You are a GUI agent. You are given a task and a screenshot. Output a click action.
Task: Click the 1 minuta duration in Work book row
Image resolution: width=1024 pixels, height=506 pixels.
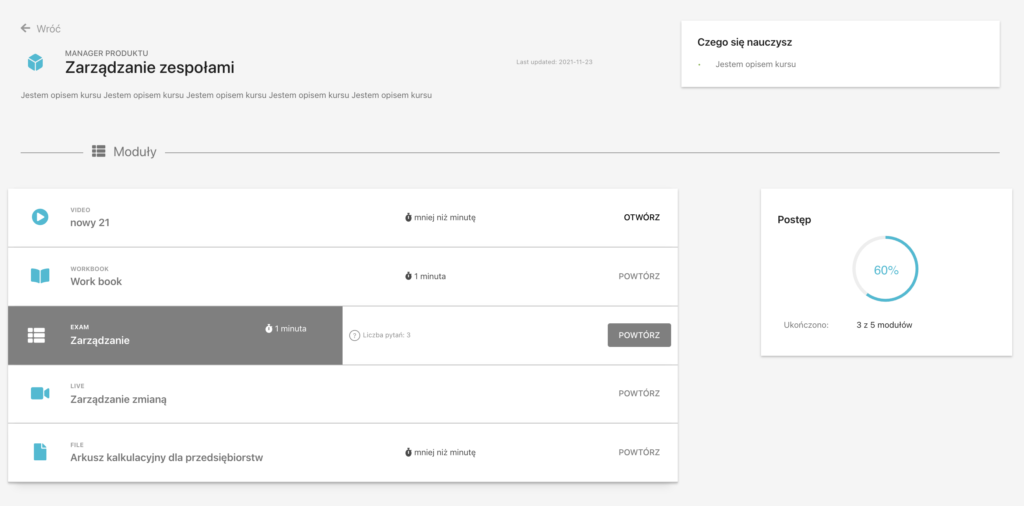click(x=430, y=276)
